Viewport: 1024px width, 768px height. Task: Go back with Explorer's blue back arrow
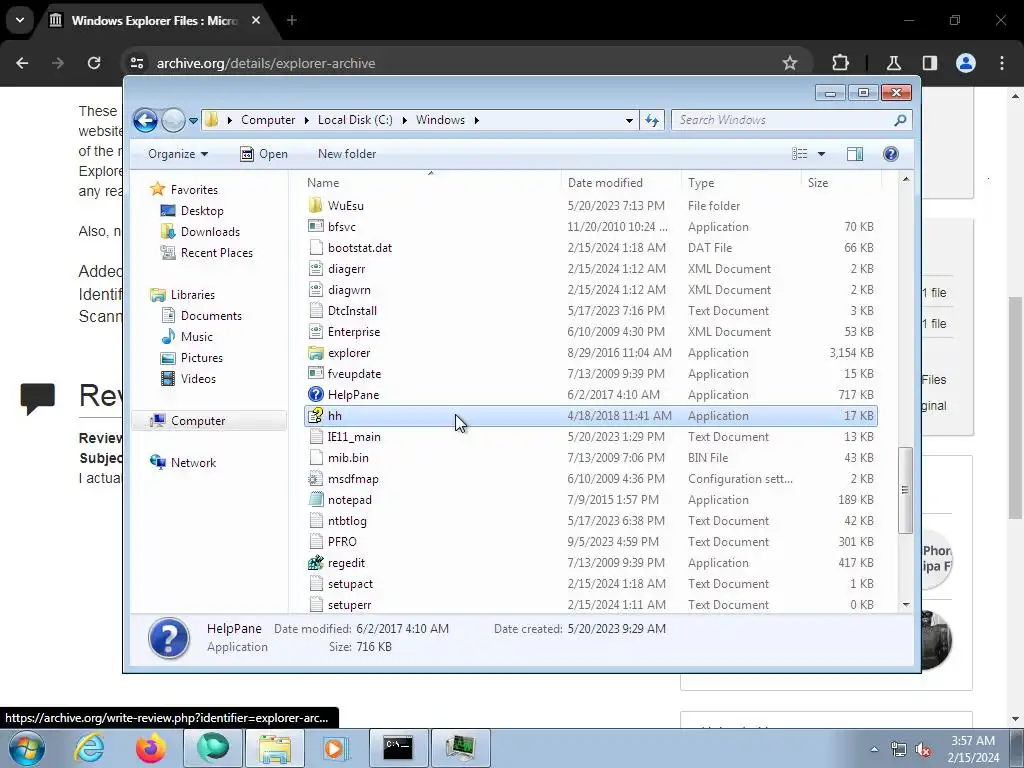pos(145,120)
